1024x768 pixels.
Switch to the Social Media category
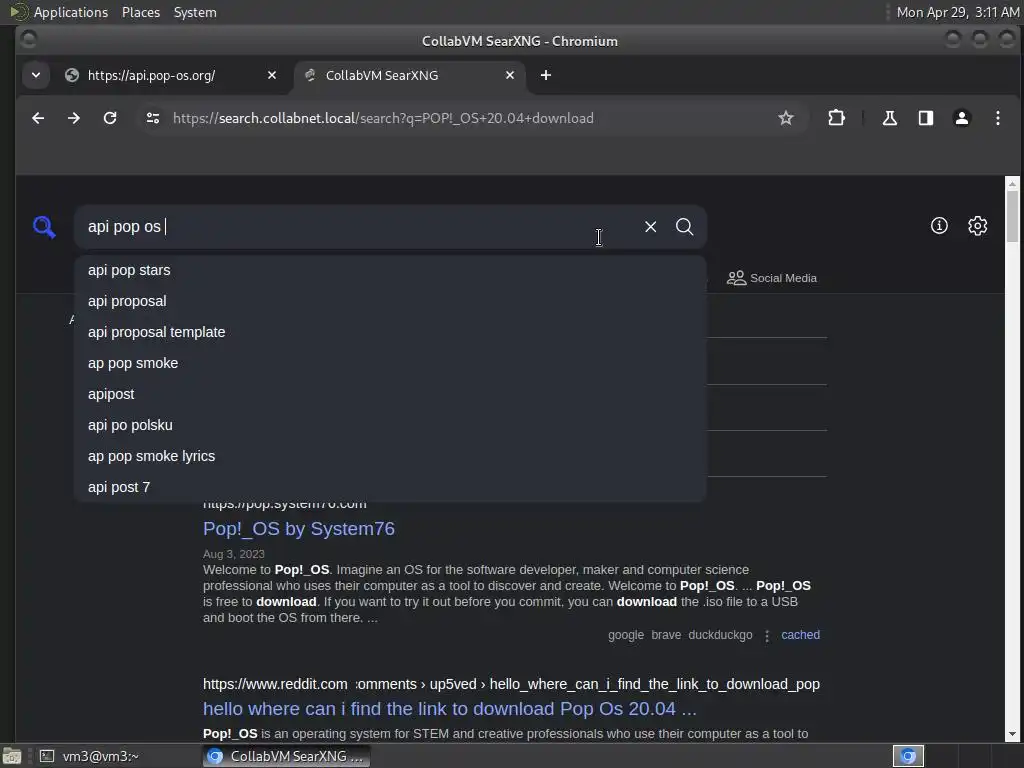pyautogui.click(x=772, y=278)
